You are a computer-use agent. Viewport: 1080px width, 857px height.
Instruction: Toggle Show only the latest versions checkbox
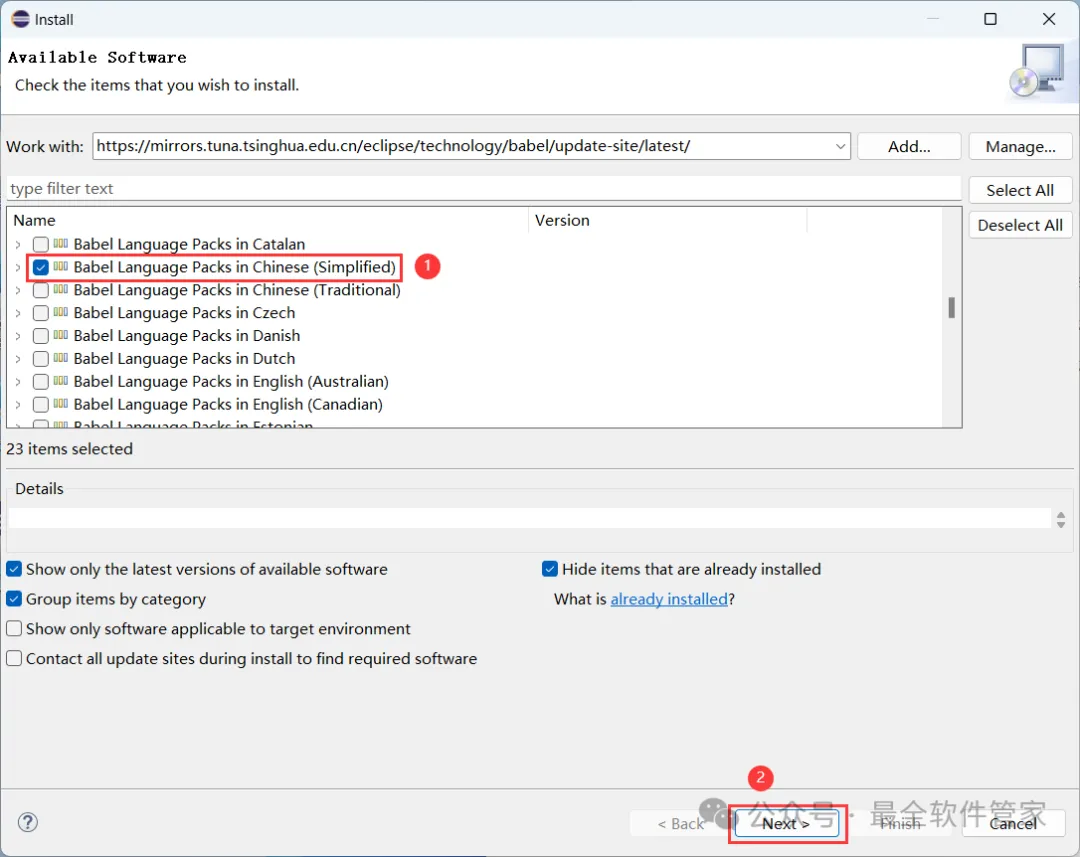coord(14,569)
